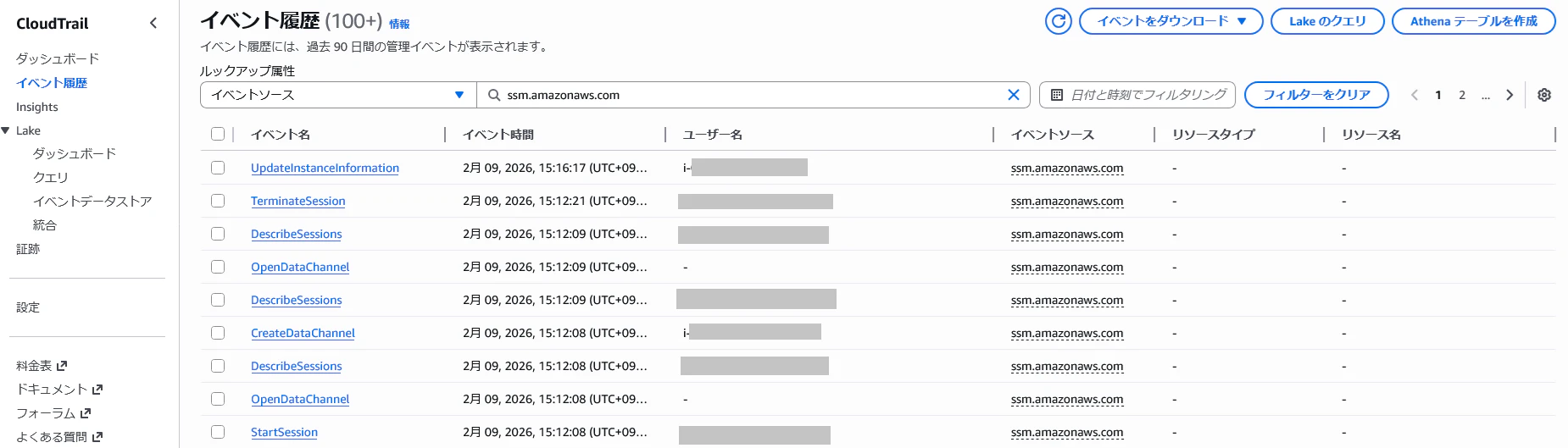Open the 15:12:08 OpenDataChannel event
This screenshot has height=448, width=1568.
click(x=300, y=399)
